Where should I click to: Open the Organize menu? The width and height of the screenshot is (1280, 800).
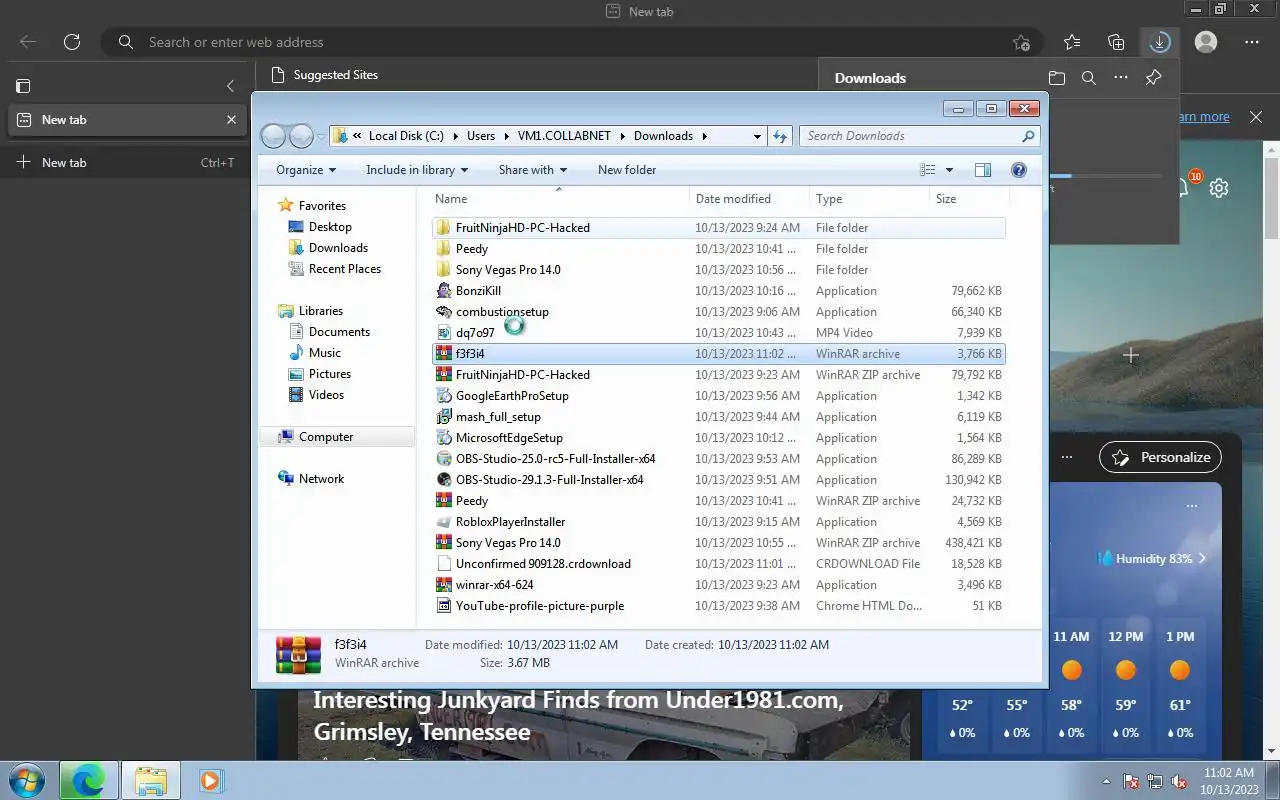pos(306,170)
